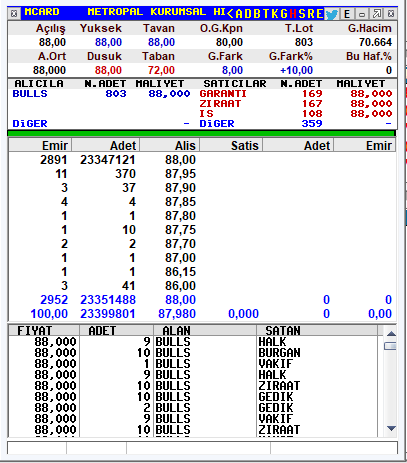Click the Satis column header

[x=231, y=146]
